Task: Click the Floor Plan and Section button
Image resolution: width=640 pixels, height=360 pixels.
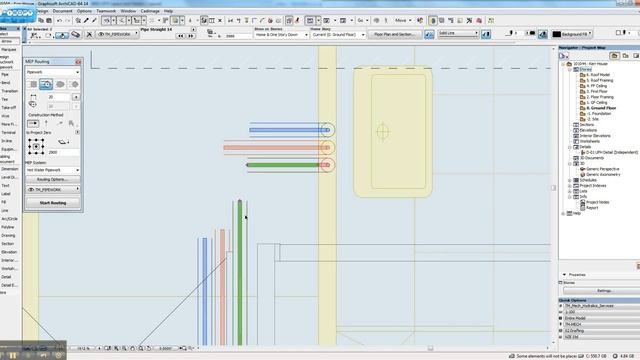Action: click(x=394, y=35)
